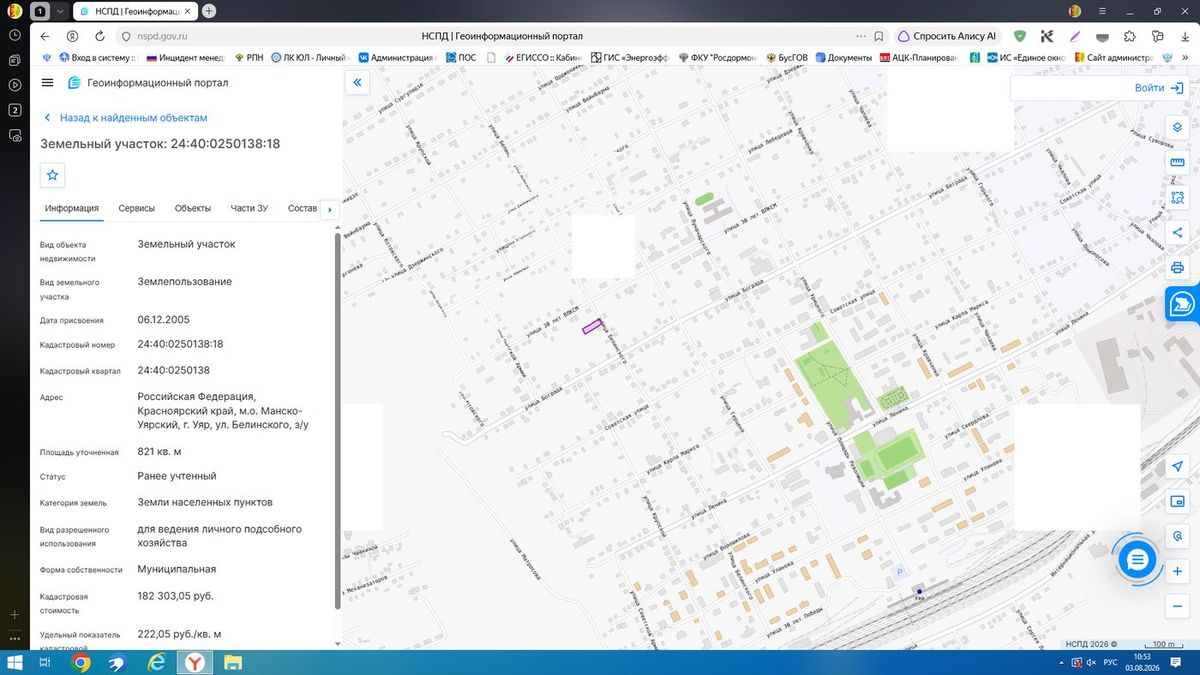
Task: Switch the РУС keyboard language indicator
Action: [x=1110, y=663]
